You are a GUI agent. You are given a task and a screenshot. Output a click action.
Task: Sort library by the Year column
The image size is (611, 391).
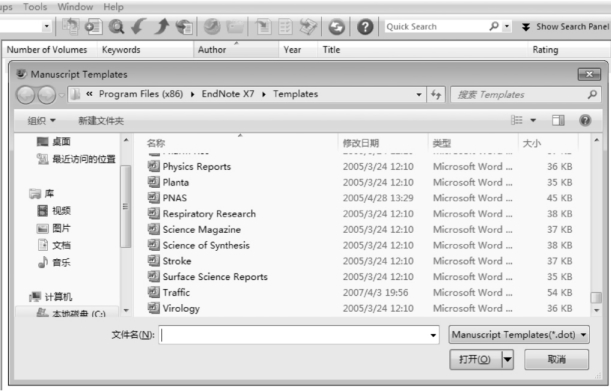298,50
